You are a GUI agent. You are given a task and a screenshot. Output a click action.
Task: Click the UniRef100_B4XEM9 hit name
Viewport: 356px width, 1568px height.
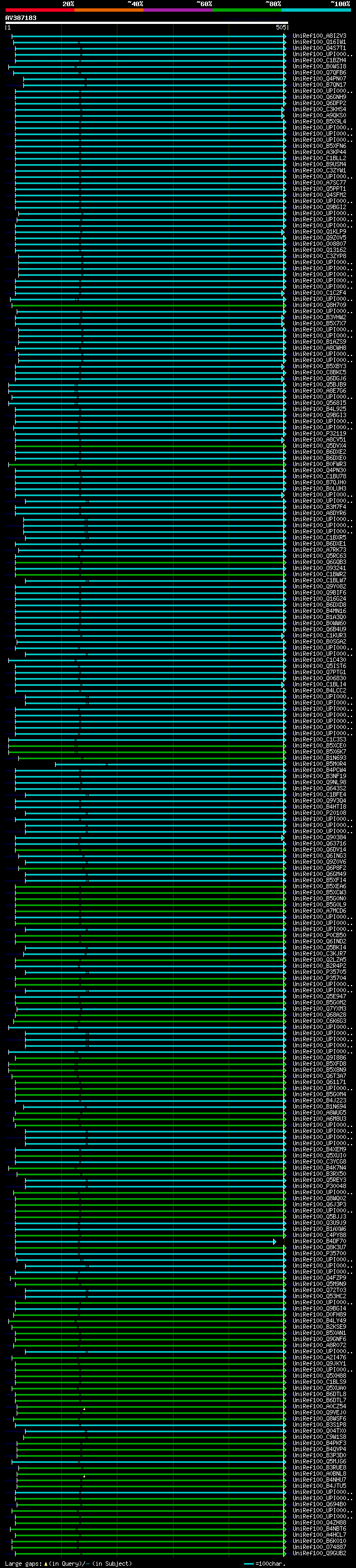pos(319,1149)
